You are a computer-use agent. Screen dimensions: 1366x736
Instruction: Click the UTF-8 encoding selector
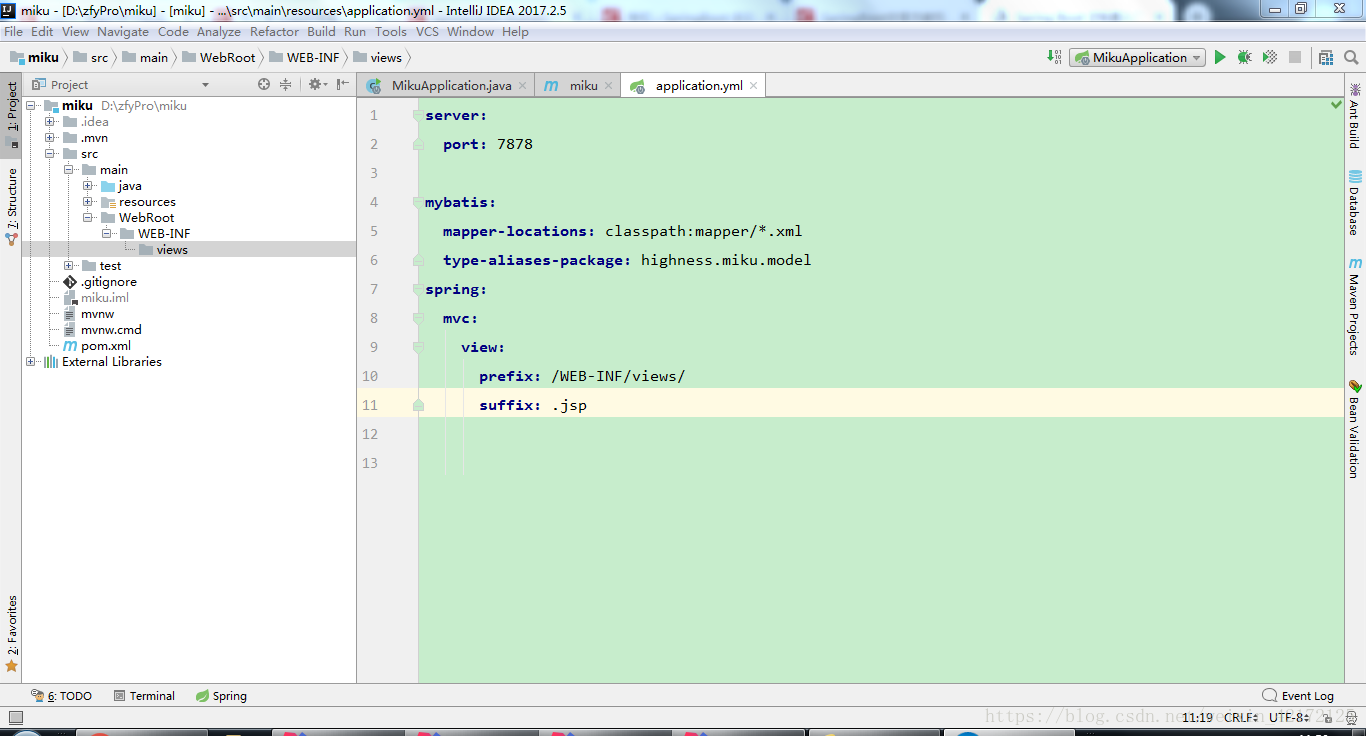1288,717
